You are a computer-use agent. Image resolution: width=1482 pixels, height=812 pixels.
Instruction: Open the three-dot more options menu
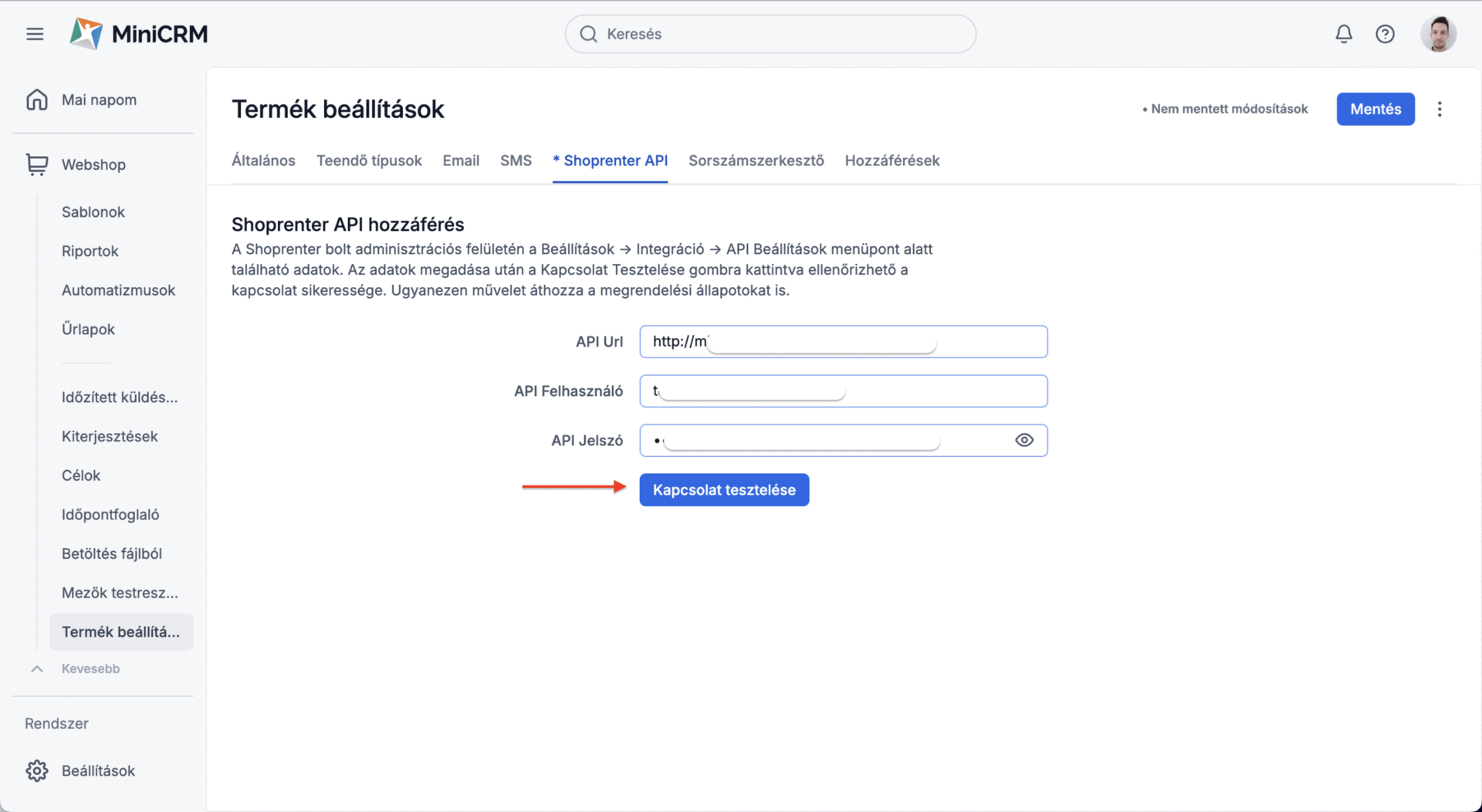click(x=1440, y=109)
